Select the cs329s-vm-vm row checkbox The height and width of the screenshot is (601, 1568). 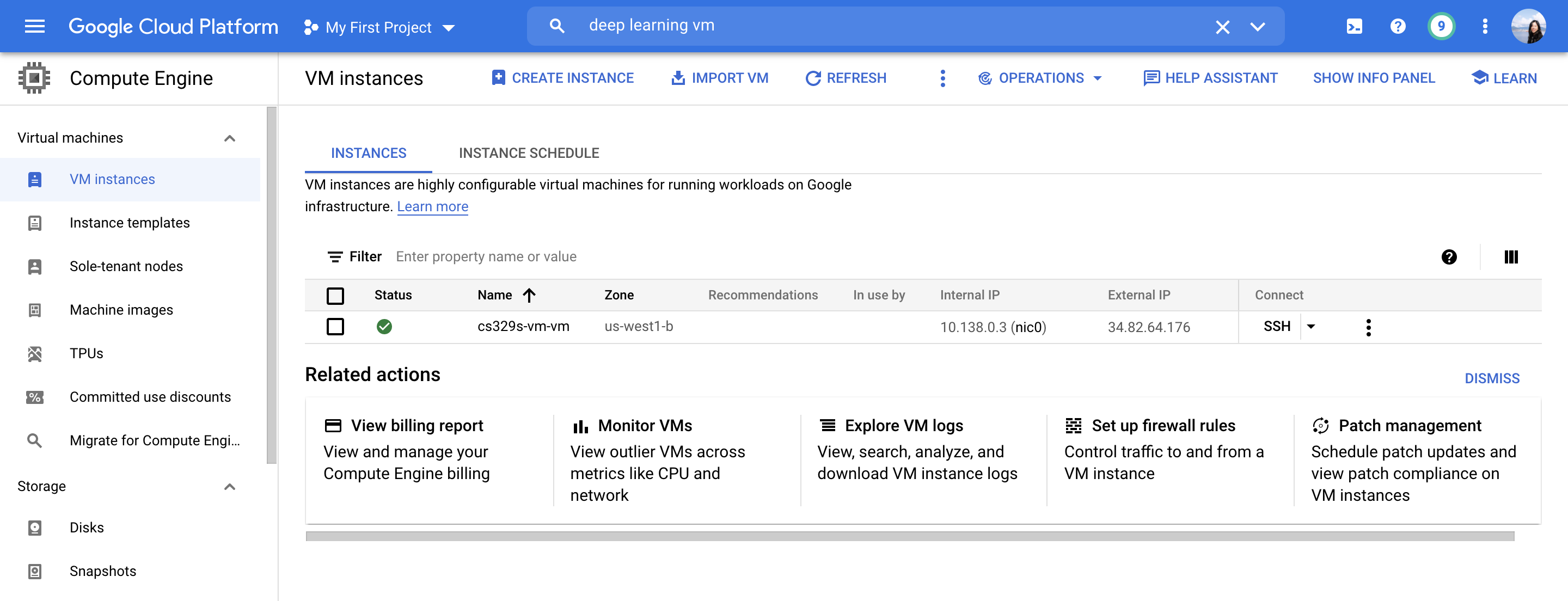tap(335, 327)
